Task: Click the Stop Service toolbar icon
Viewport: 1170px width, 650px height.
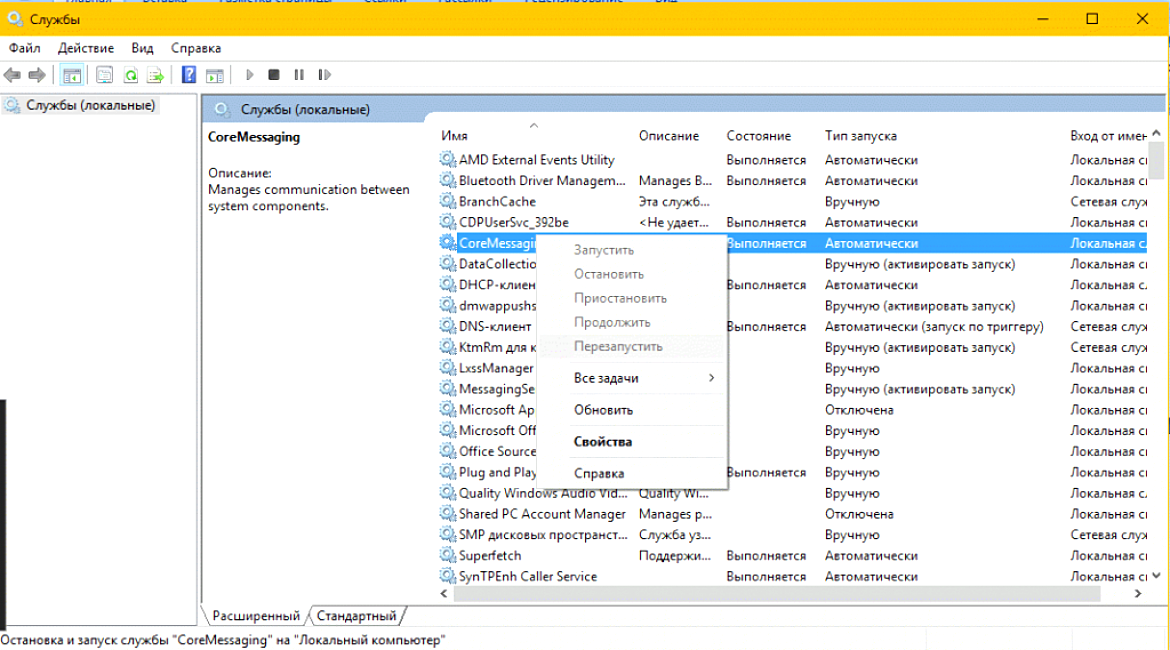Action: (274, 75)
